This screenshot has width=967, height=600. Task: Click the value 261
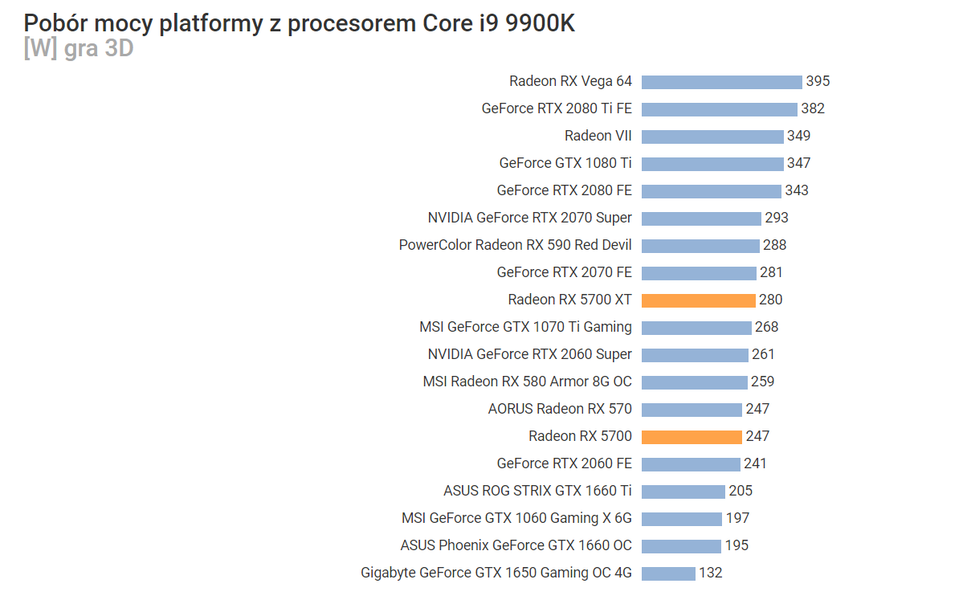(x=763, y=354)
